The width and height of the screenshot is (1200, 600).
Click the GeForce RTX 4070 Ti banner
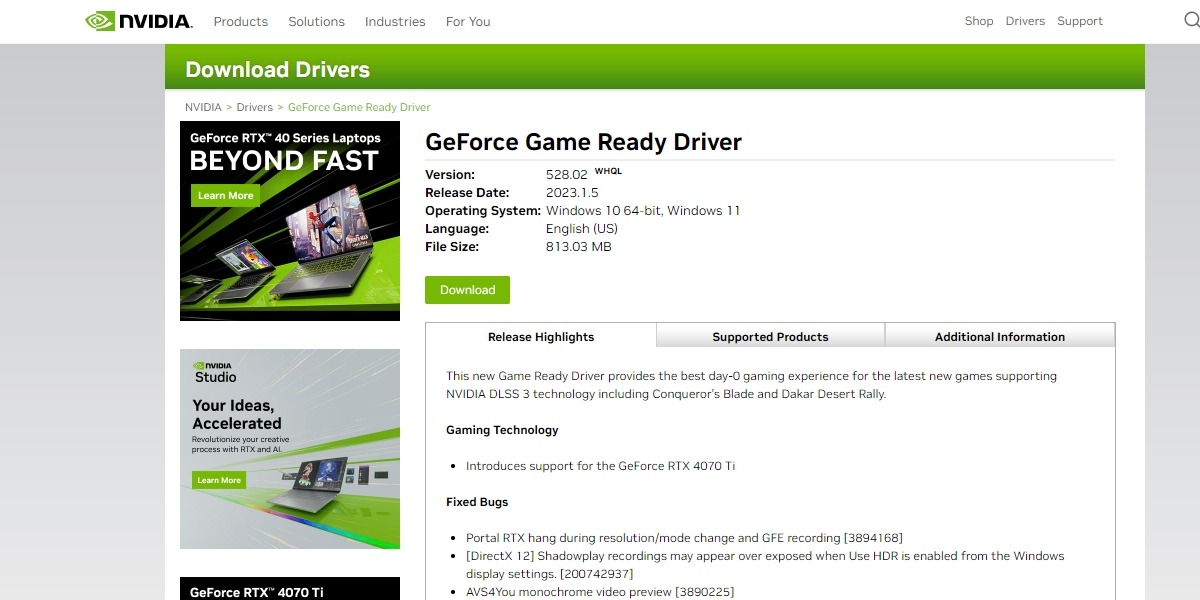click(289, 589)
